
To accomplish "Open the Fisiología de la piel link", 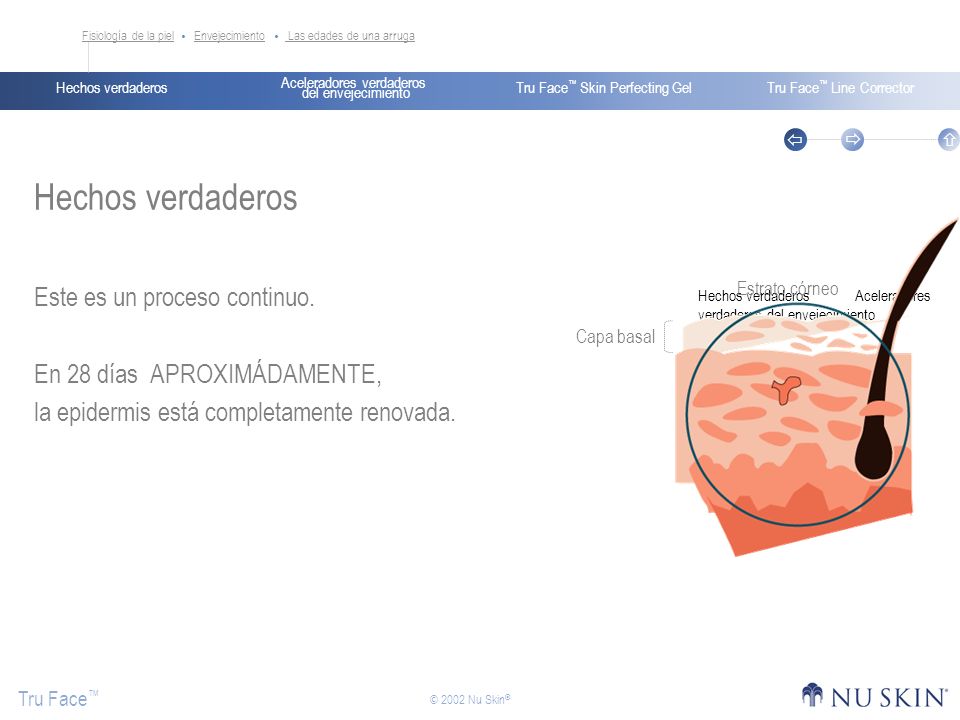I will click(x=128, y=36).
